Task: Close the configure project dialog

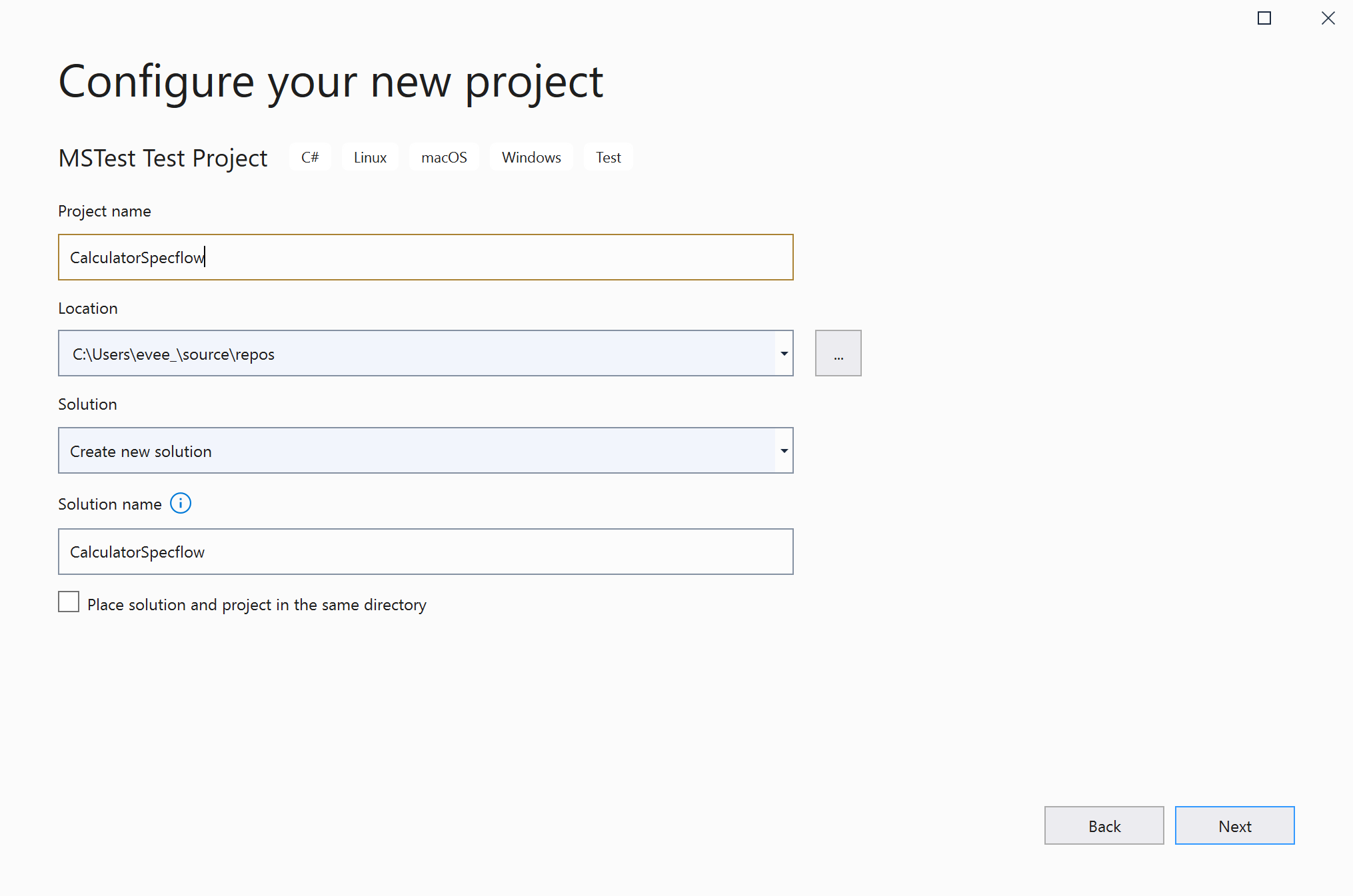Action: pos(1328,19)
